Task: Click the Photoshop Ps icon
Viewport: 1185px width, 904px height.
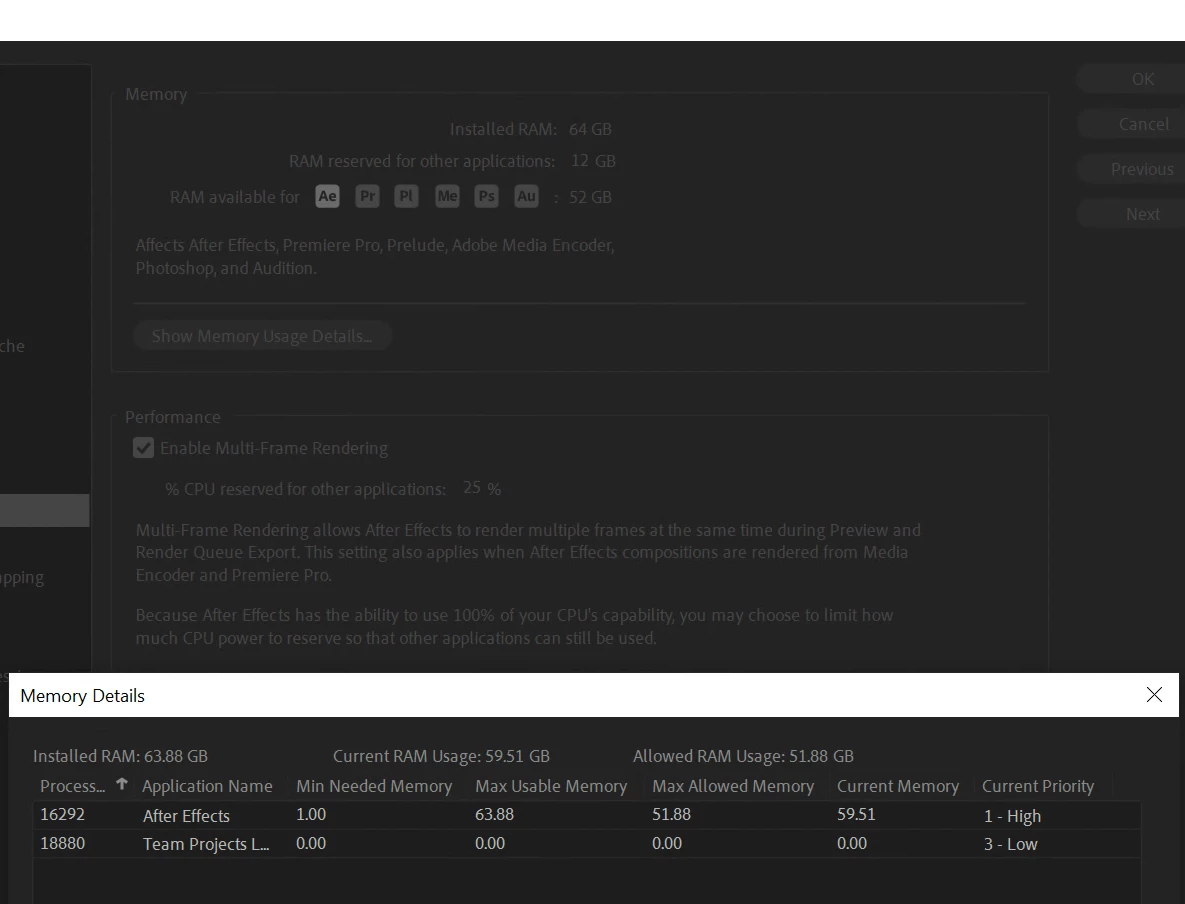Action: pyautogui.click(x=487, y=197)
